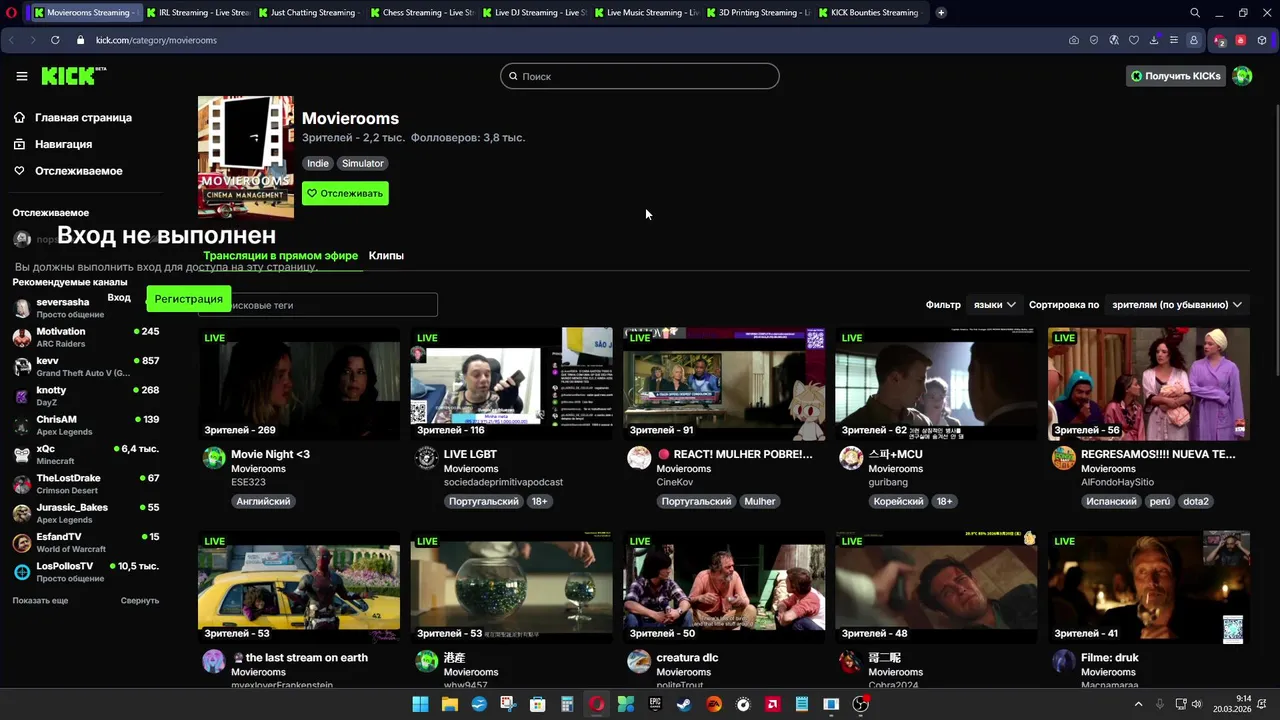1280x720 pixels.
Task: Click Получить KICKs button
Action: point(1175,76)
